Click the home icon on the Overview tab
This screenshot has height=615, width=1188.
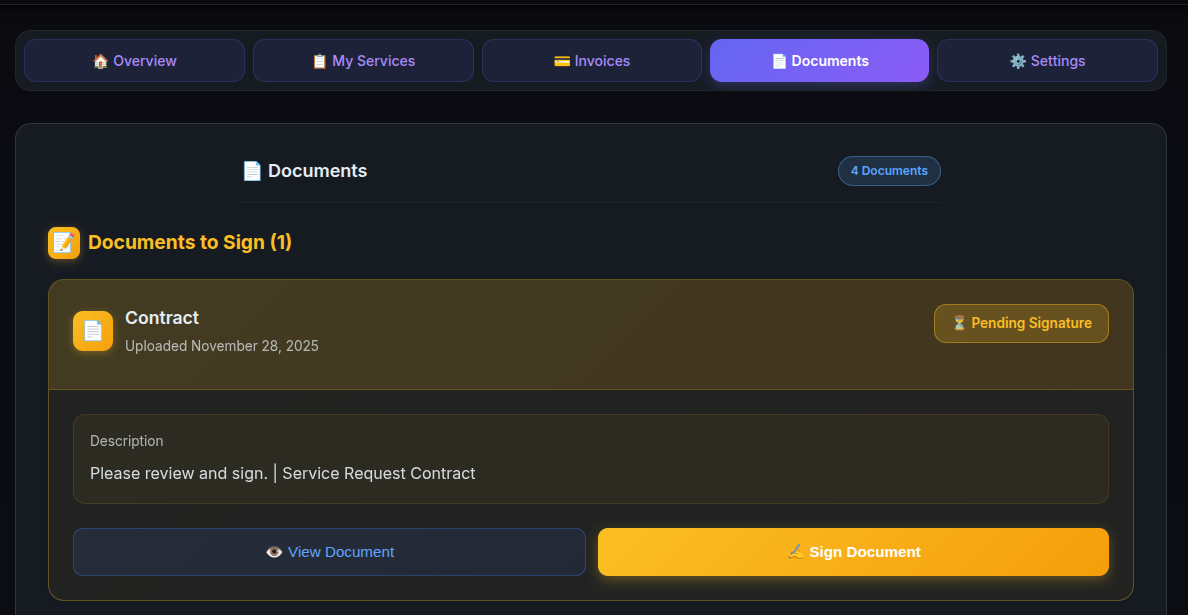(x=99, y=60)
